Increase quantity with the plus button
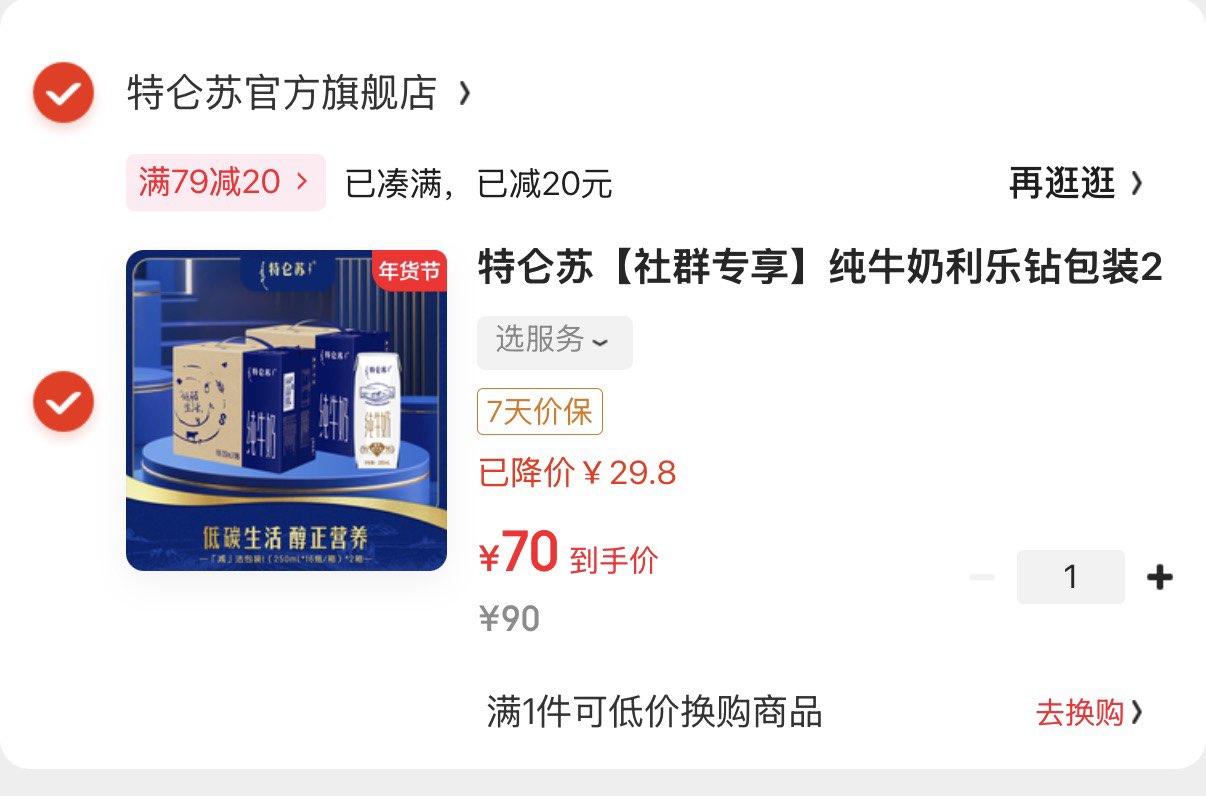 coord(1159,577)
